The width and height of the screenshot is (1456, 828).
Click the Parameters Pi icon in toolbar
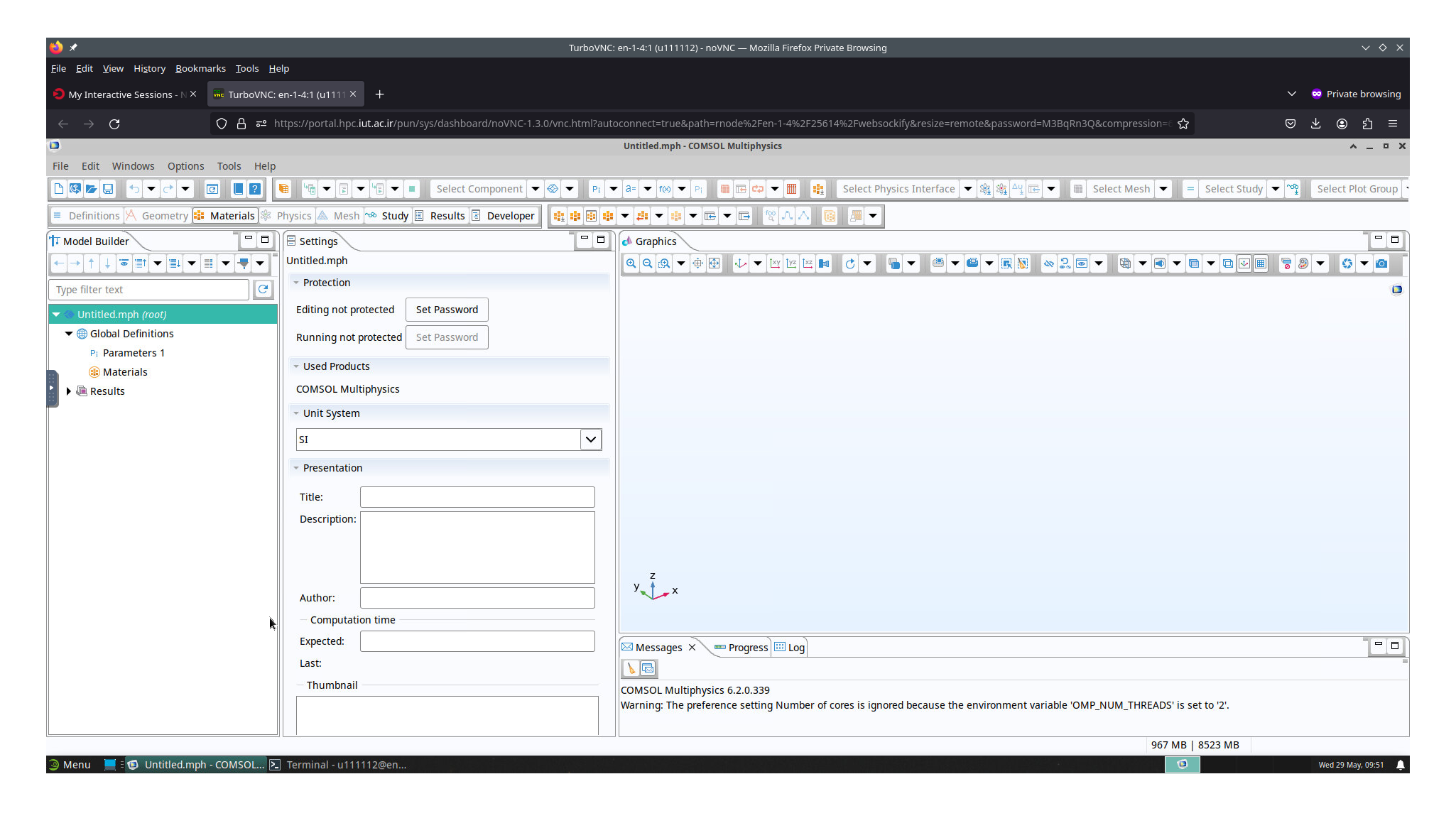click(x=597, y=189)
